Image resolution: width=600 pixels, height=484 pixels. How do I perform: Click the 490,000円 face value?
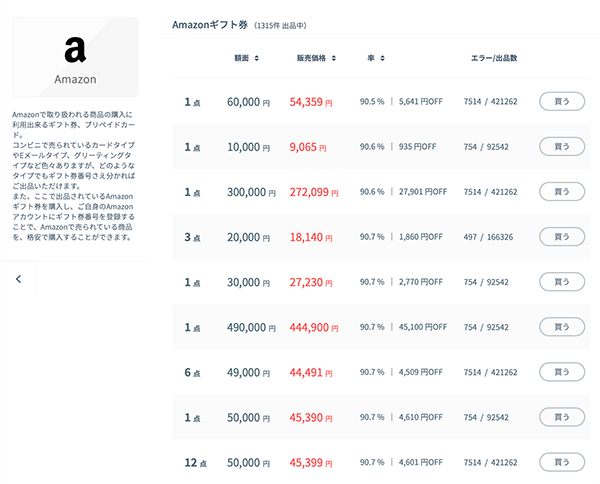tap(251, 328)
